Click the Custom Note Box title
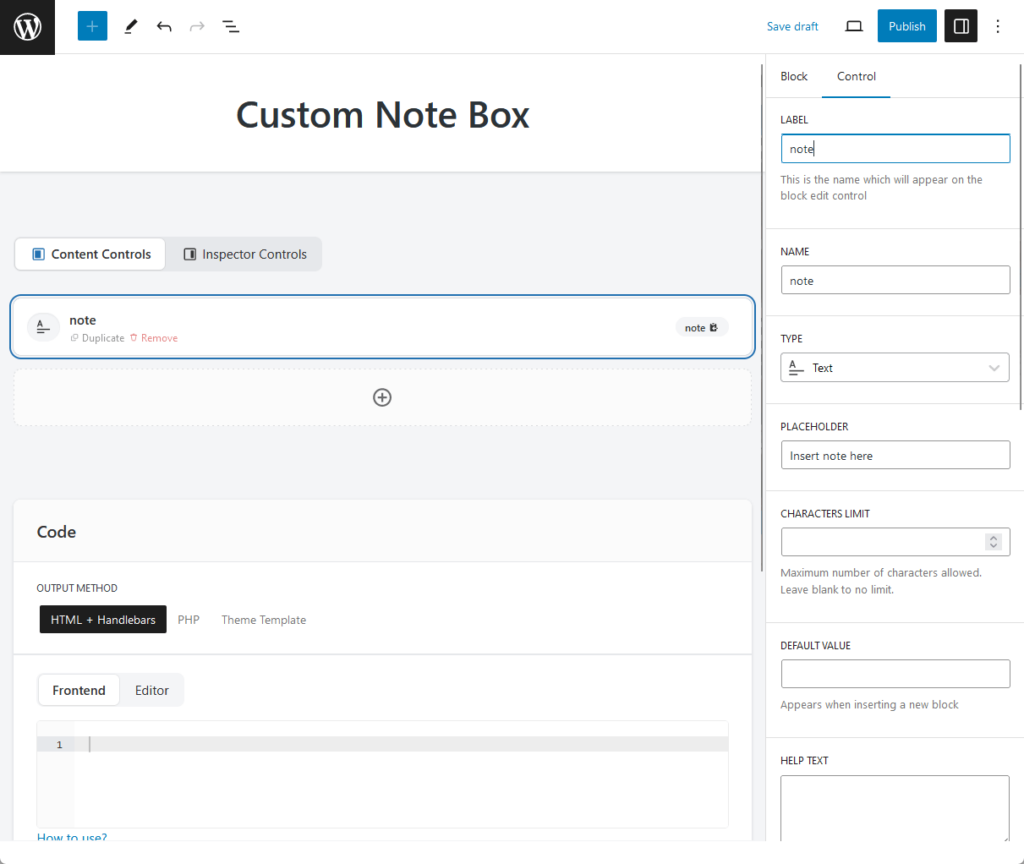This screenshot has width=1024, height=864. [x=382, y=115]
